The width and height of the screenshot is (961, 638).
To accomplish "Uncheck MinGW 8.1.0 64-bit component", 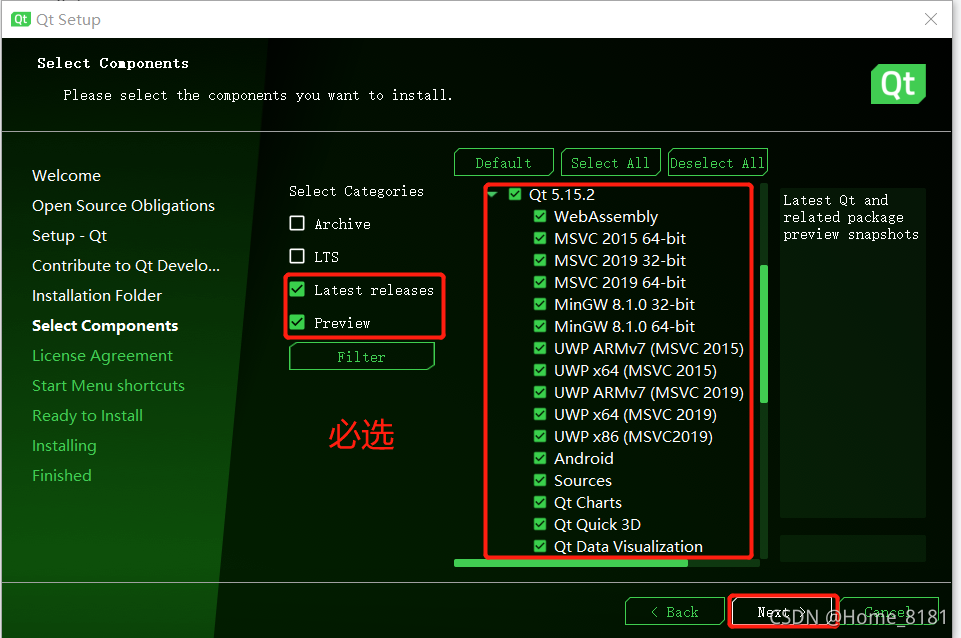I will pyautogui.click(x=540, y=327).
